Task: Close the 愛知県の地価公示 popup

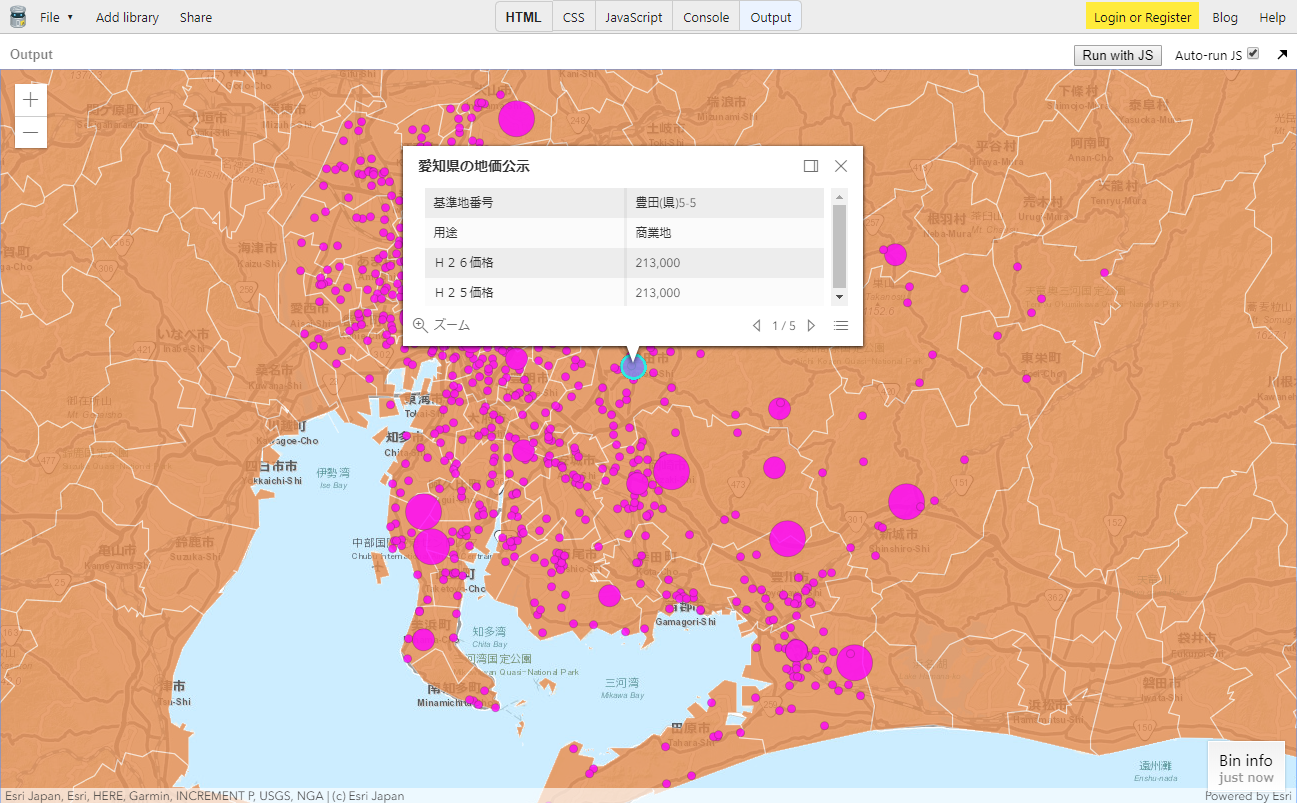Action: coord(841,166)
